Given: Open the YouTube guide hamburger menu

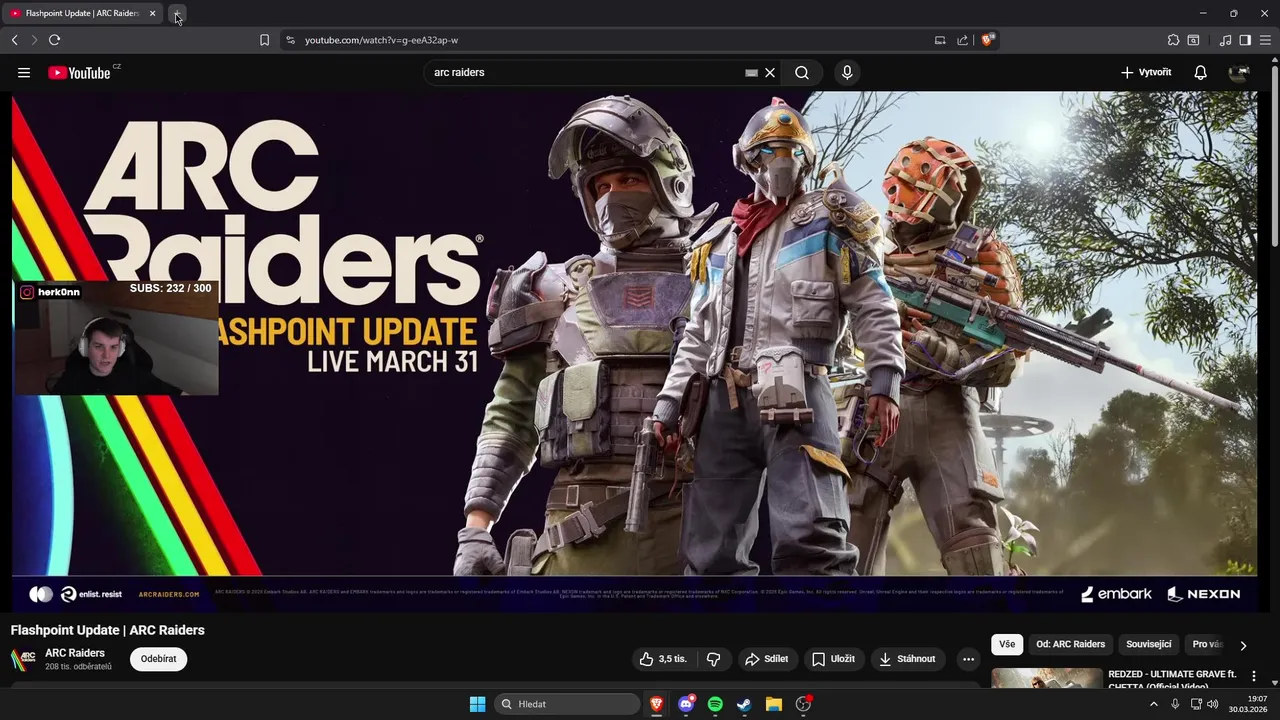Looking at the screenshot, I should point(24,72).
